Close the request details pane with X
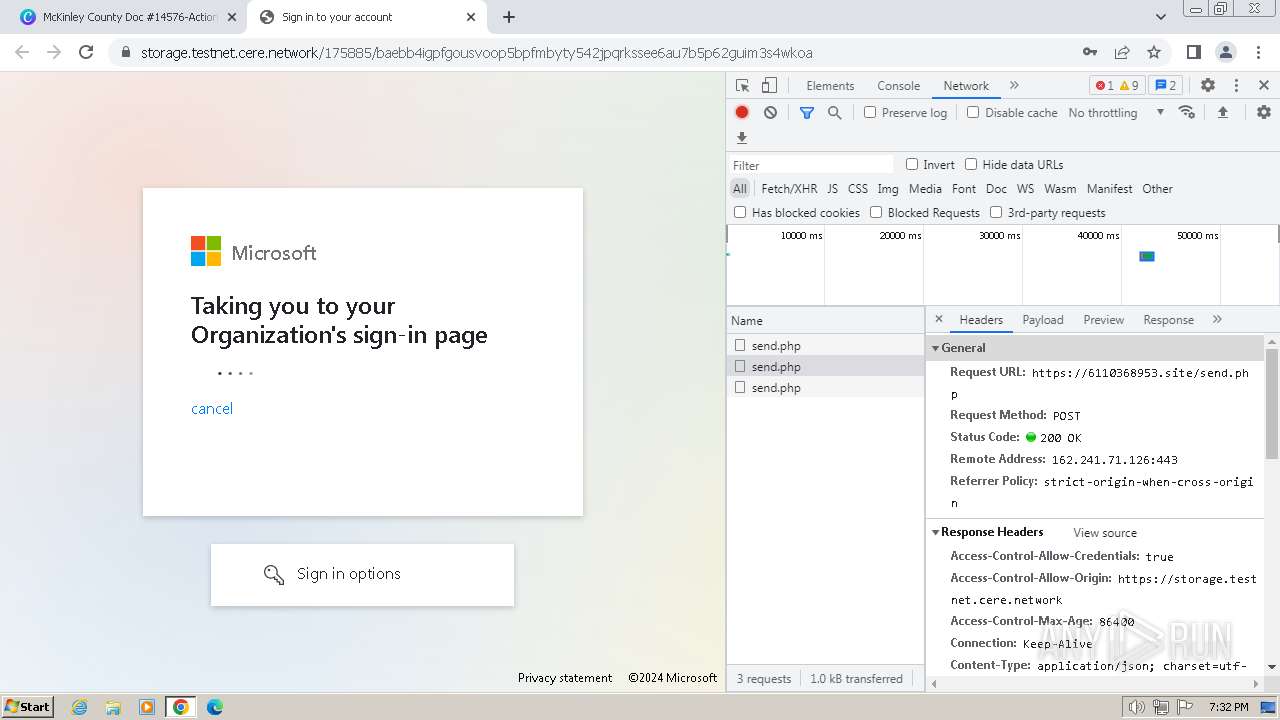1280x720 pixels. click(x=938, y=319)
